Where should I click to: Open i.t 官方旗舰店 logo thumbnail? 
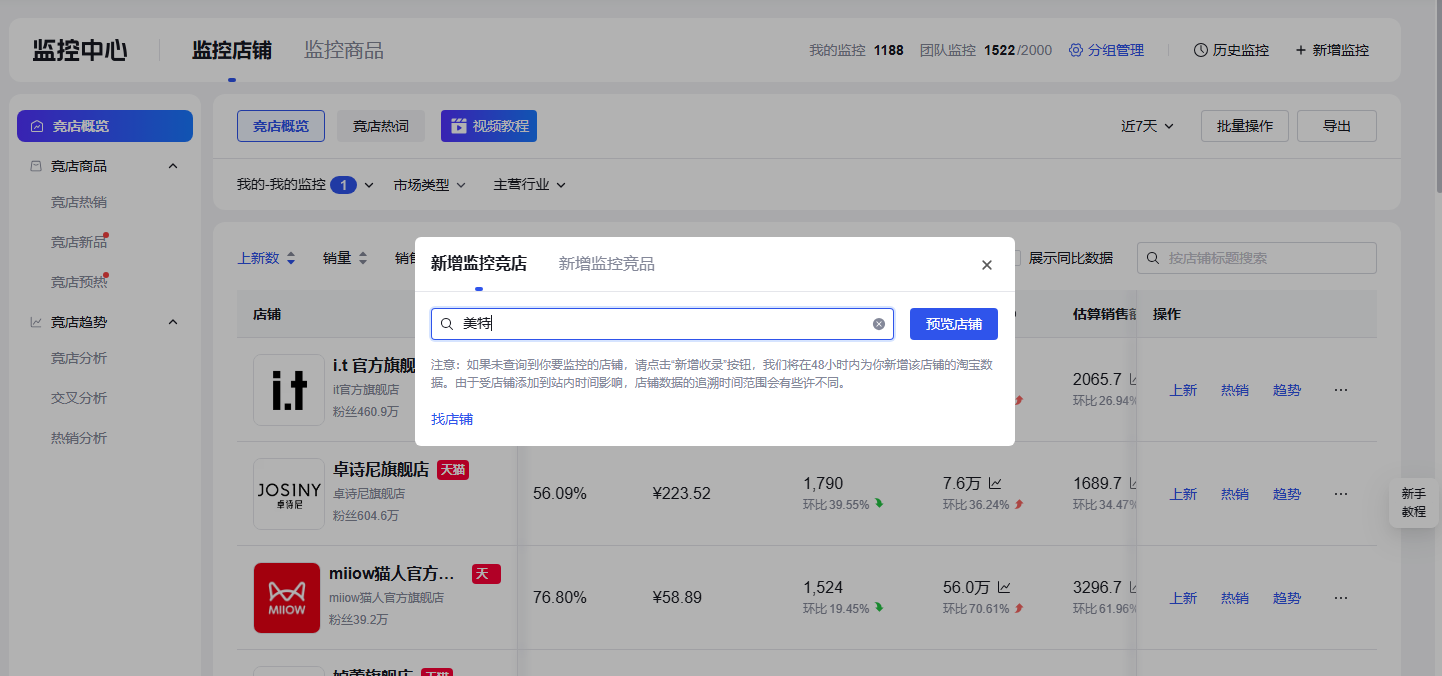[x=289, y=390]
